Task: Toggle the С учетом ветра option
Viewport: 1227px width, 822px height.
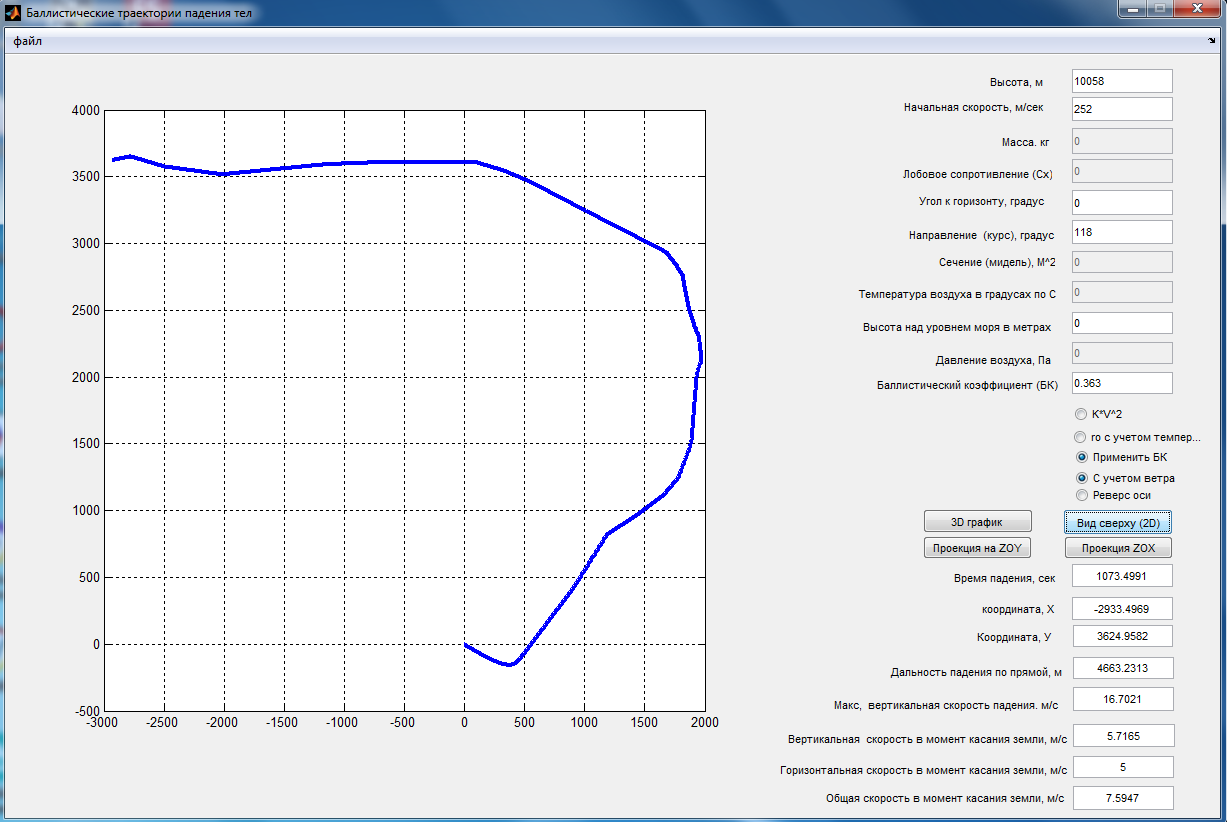Action: tap(1080, 478)
